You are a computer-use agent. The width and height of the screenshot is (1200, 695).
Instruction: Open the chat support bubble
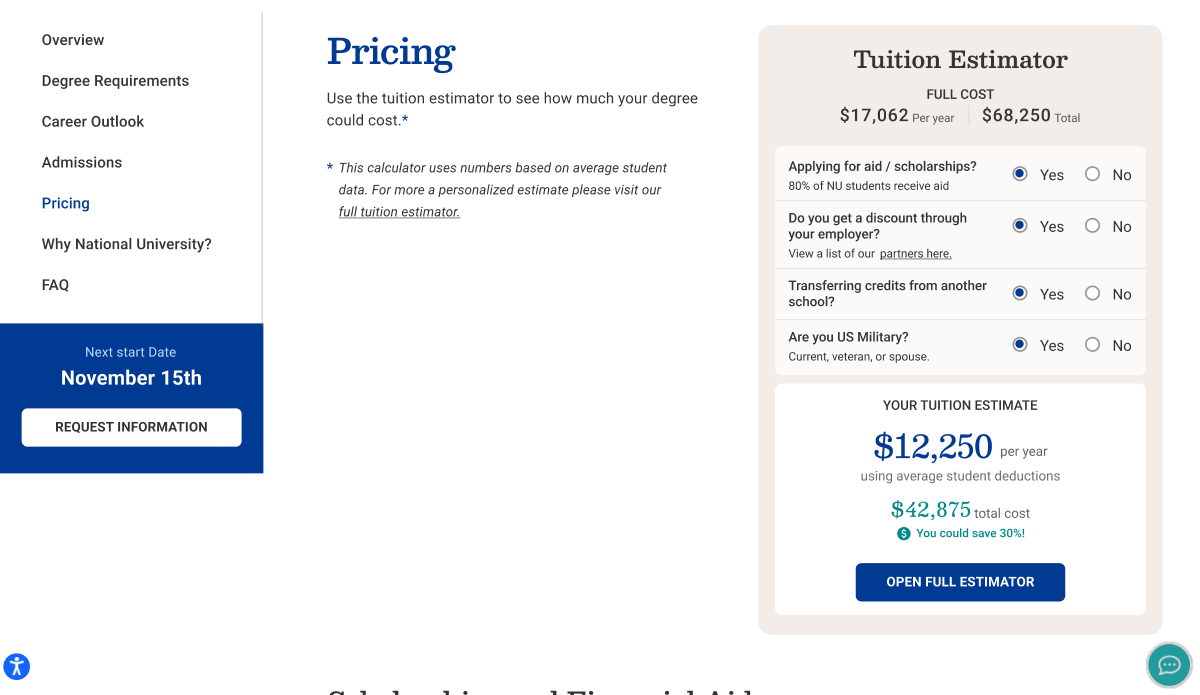coord(1168,664)
